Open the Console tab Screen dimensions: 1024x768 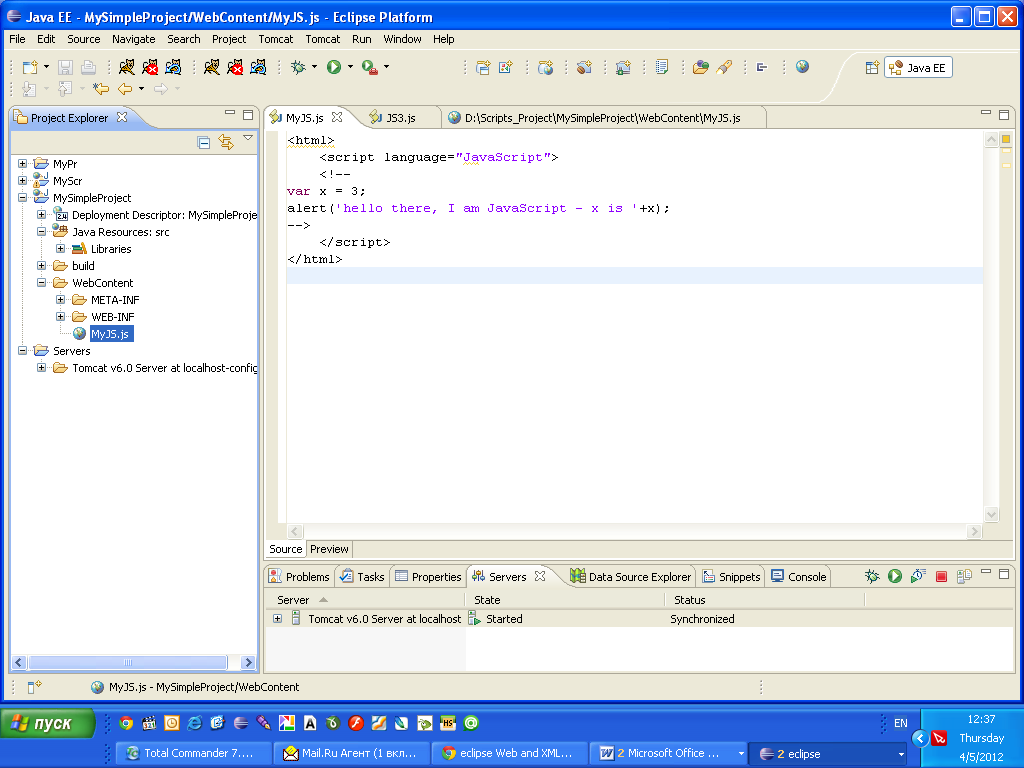(x=798, y=577)
